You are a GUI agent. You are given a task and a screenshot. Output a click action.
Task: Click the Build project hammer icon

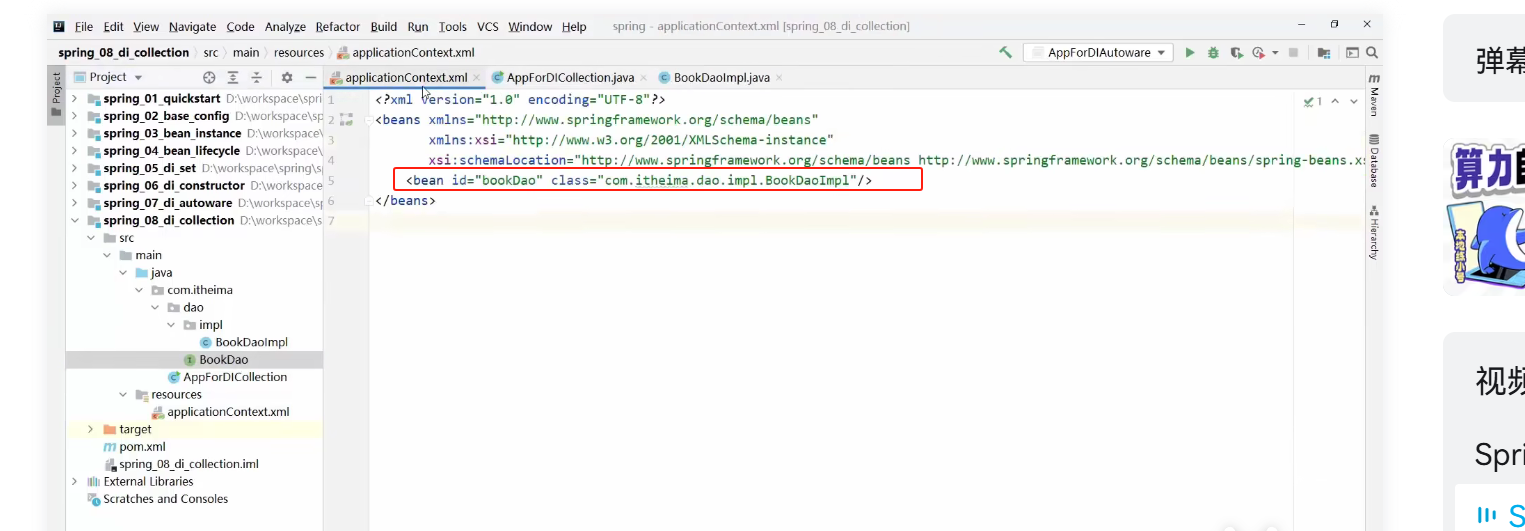click(1006, 53)
